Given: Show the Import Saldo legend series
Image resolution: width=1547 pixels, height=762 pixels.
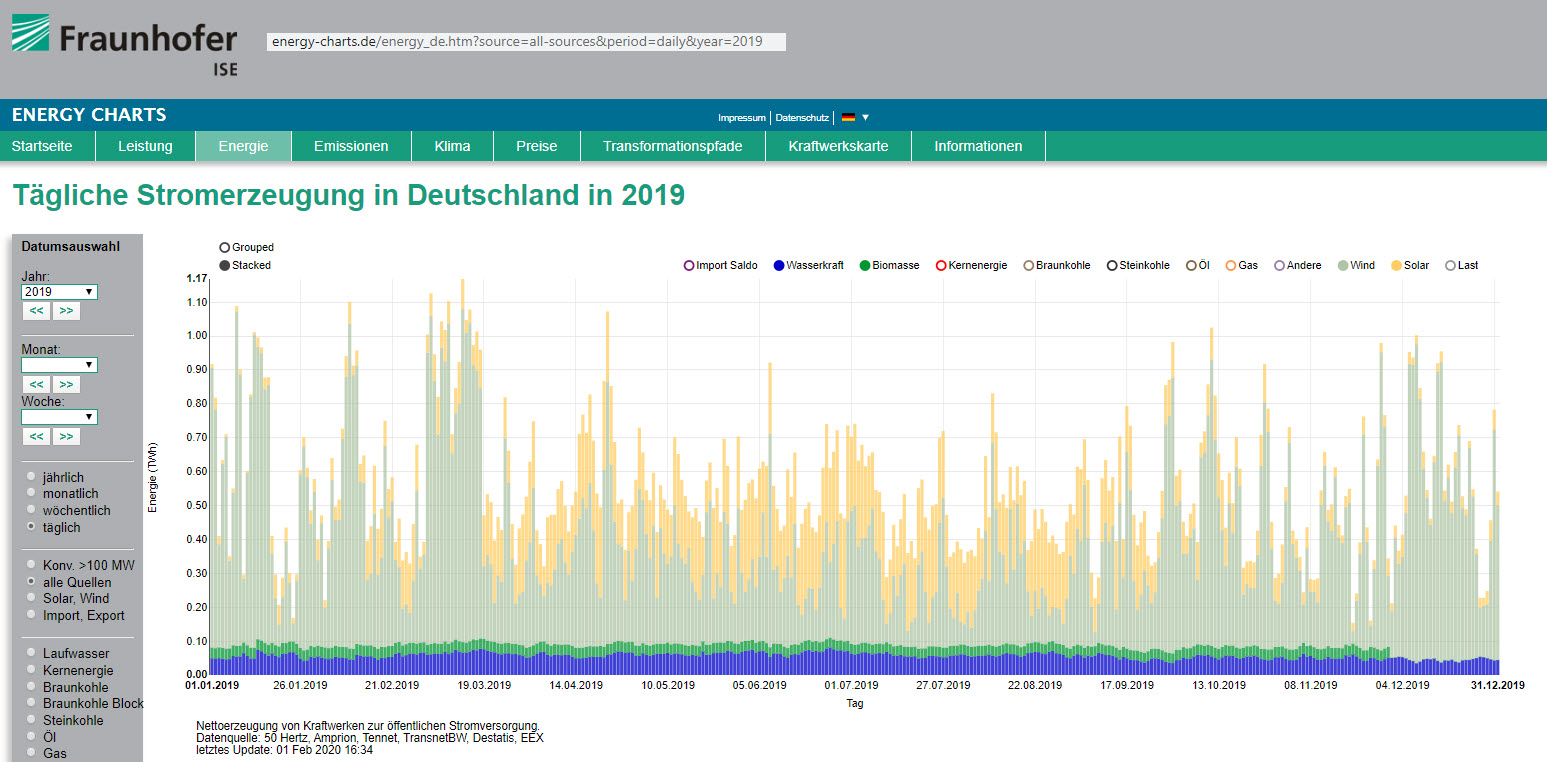Looking at the screenshot, I should tap(689, 266).
